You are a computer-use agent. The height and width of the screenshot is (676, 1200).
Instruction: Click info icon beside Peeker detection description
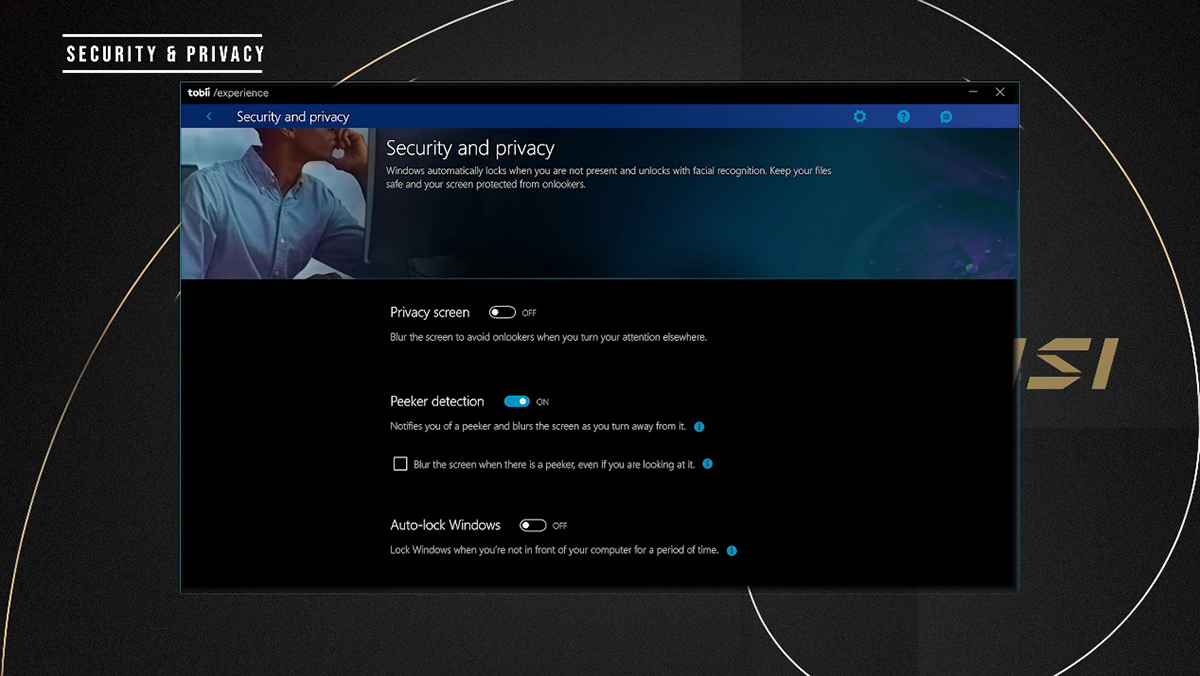(699, 427)
